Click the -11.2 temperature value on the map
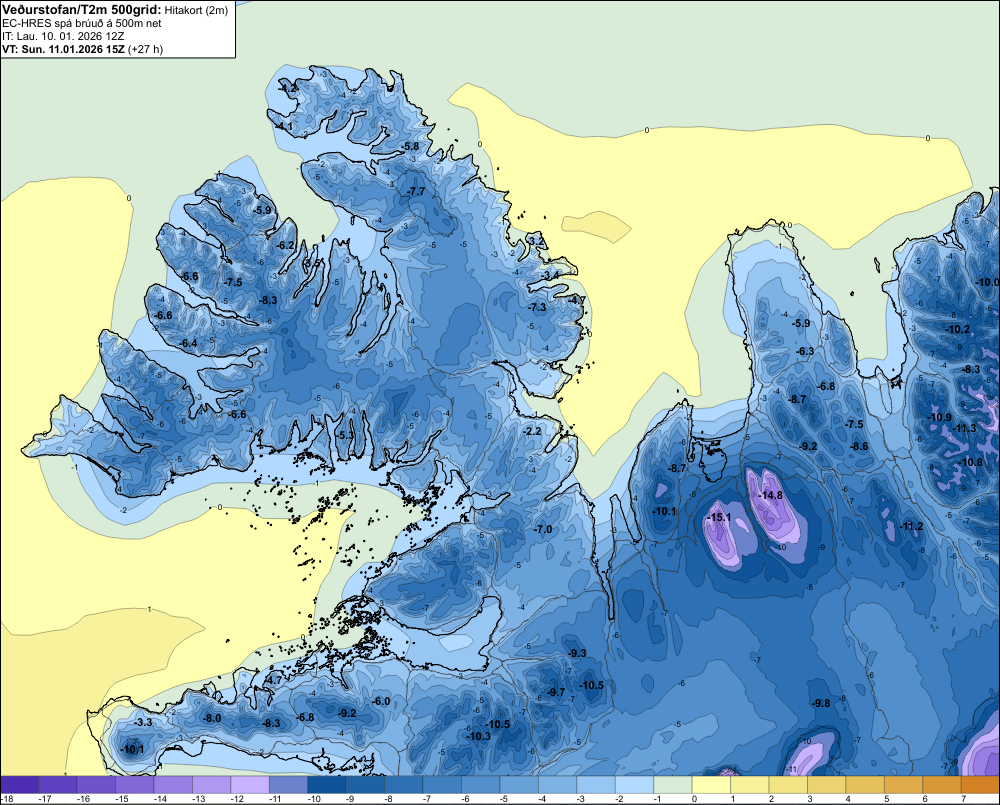This screenshot has width=1000, height=805. (x=911, y=526)
